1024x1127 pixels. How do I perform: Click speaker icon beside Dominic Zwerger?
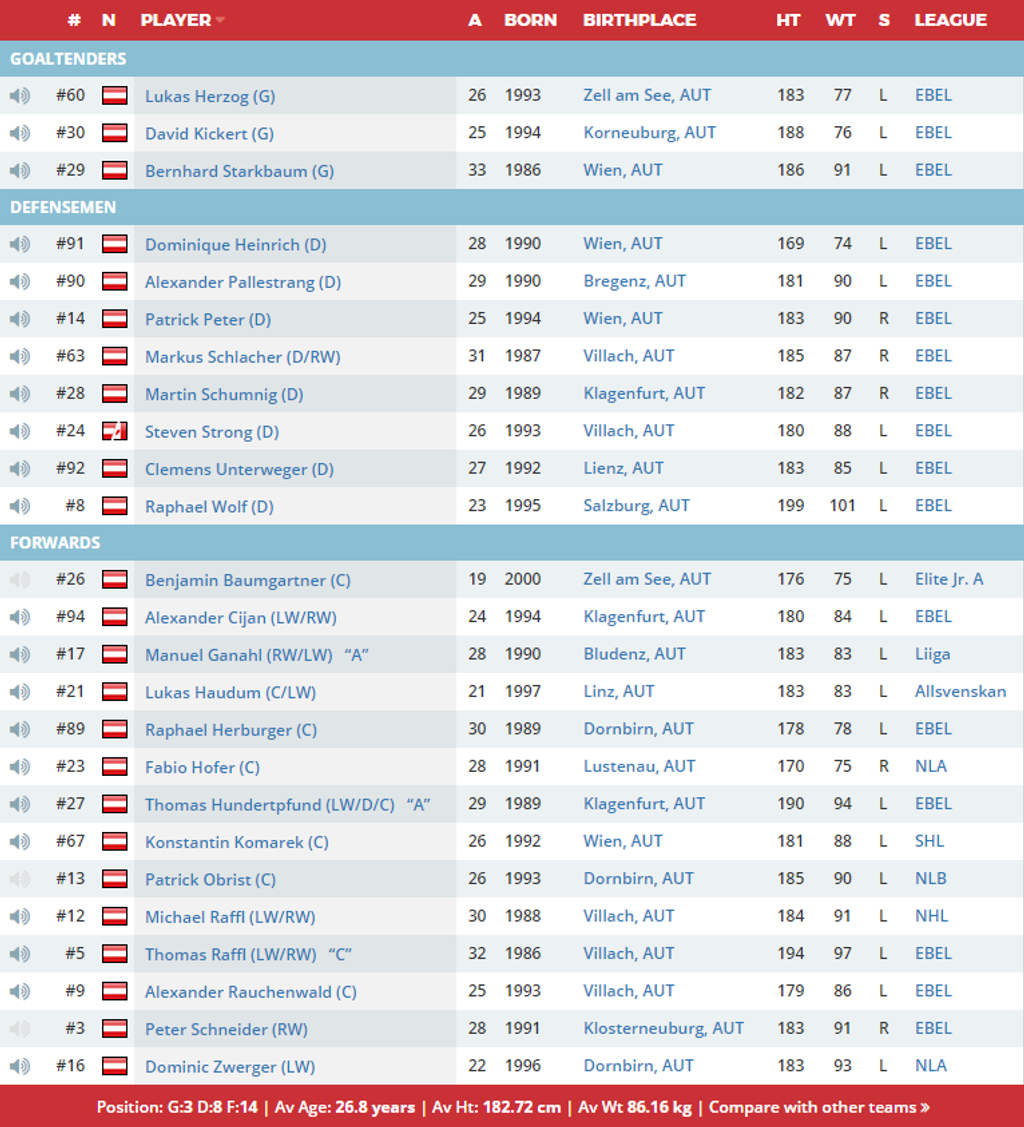pos(20,1066)
